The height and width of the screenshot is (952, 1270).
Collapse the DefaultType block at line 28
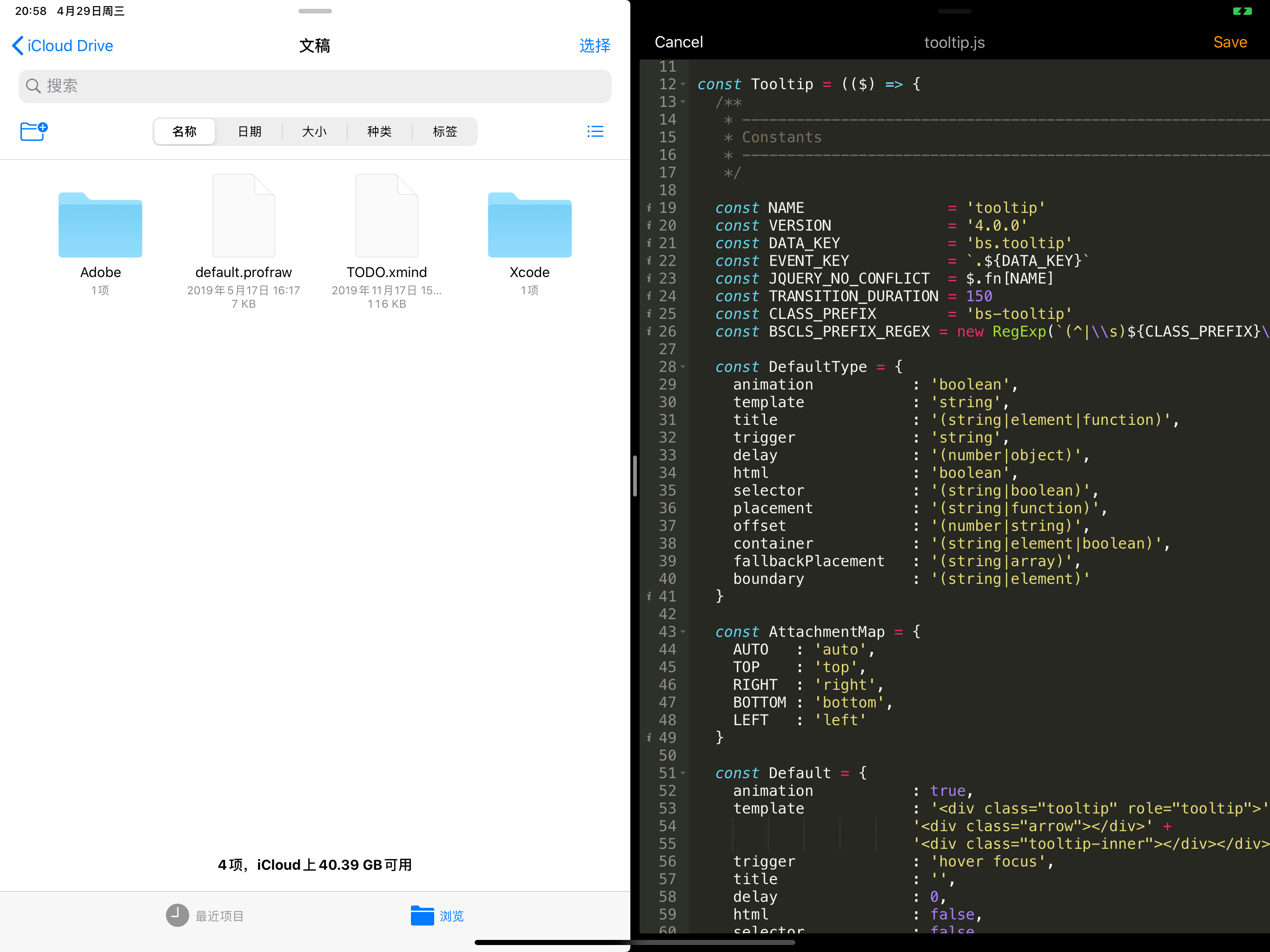click(x=683, y=367)
